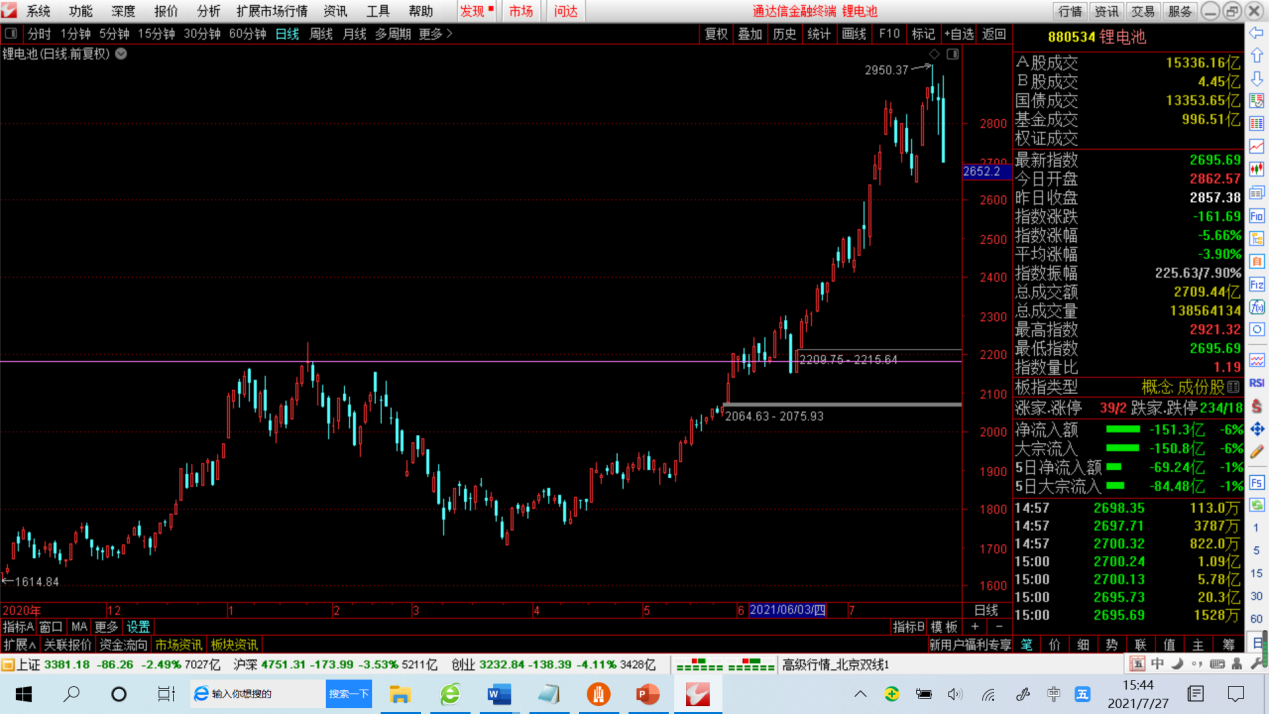
Task: Click the F10 company info sidebar icon
Action: point(1257,215)
